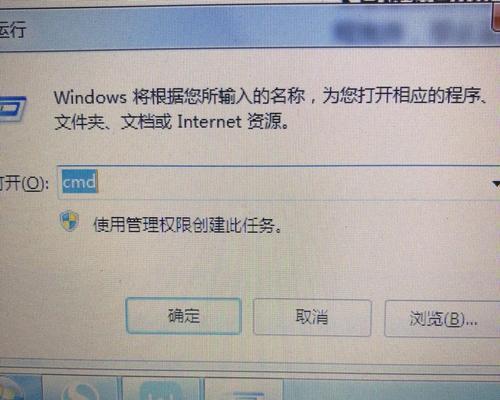Click the 文件夹、文档或 Internet 资源 text line
Image resolution: width=500 pixels, height=400 pixels.
pos(171,121)
